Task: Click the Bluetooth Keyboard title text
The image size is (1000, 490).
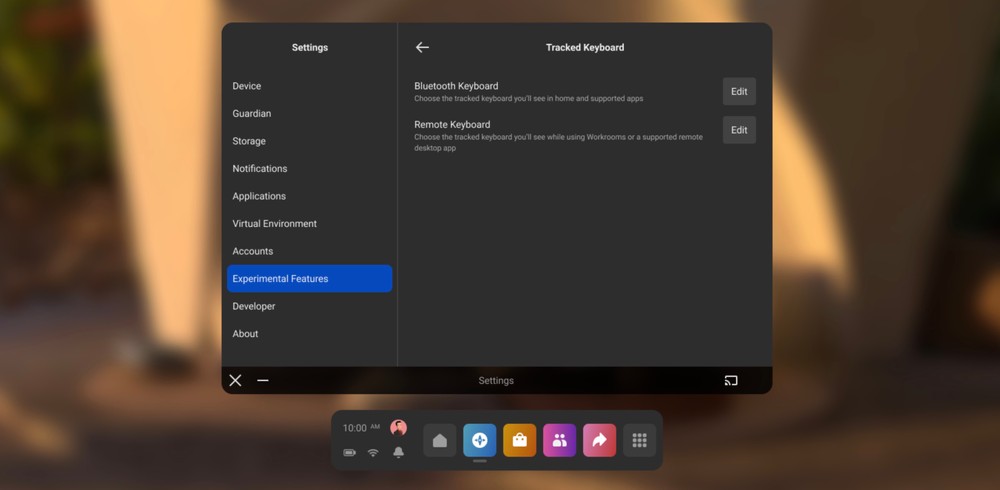Action: point(456,86)
